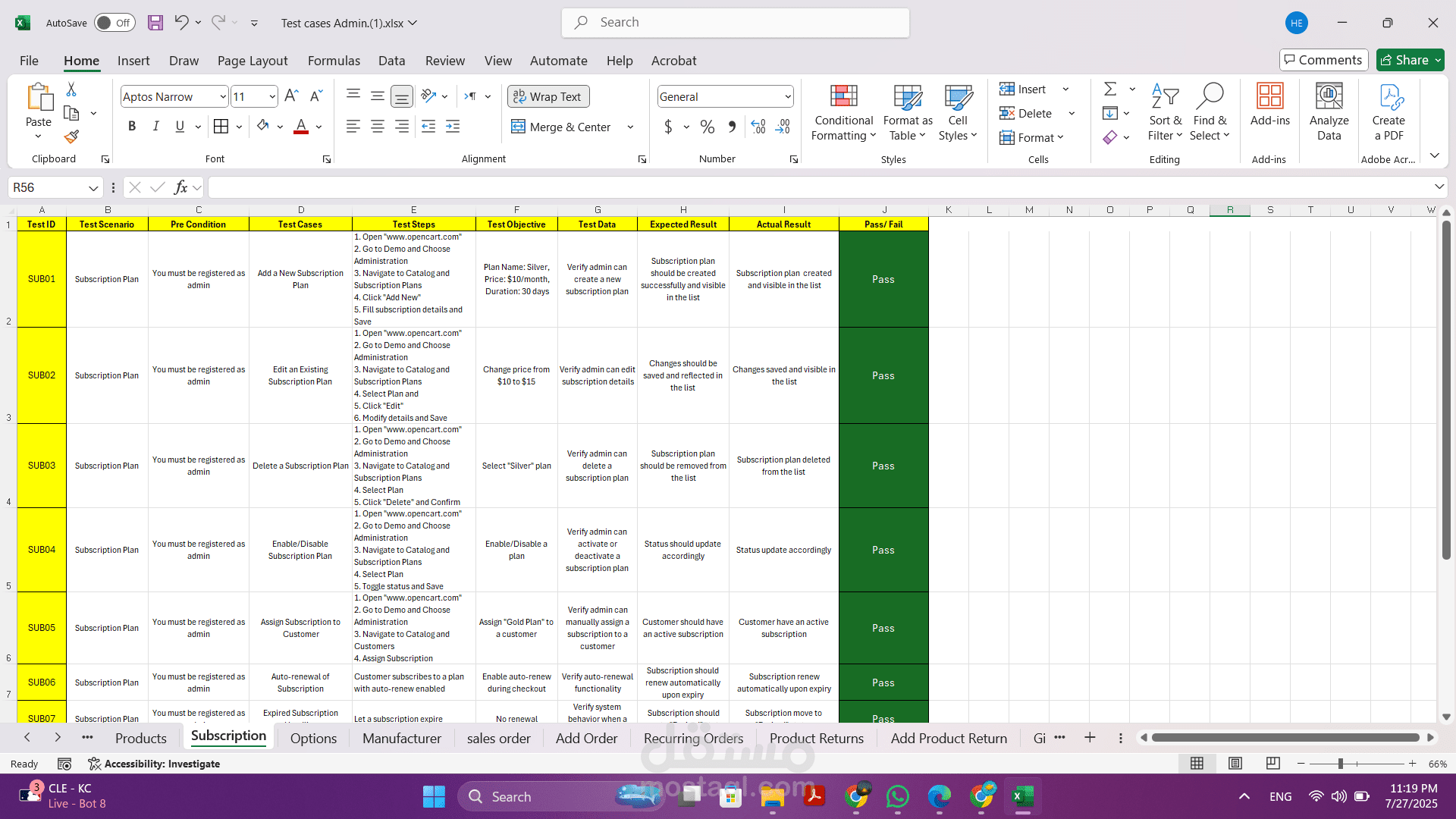The width and height of the screenshot is (1456, 819).
Task: Toggle the Wrap Text button
Action: [548, 96]
